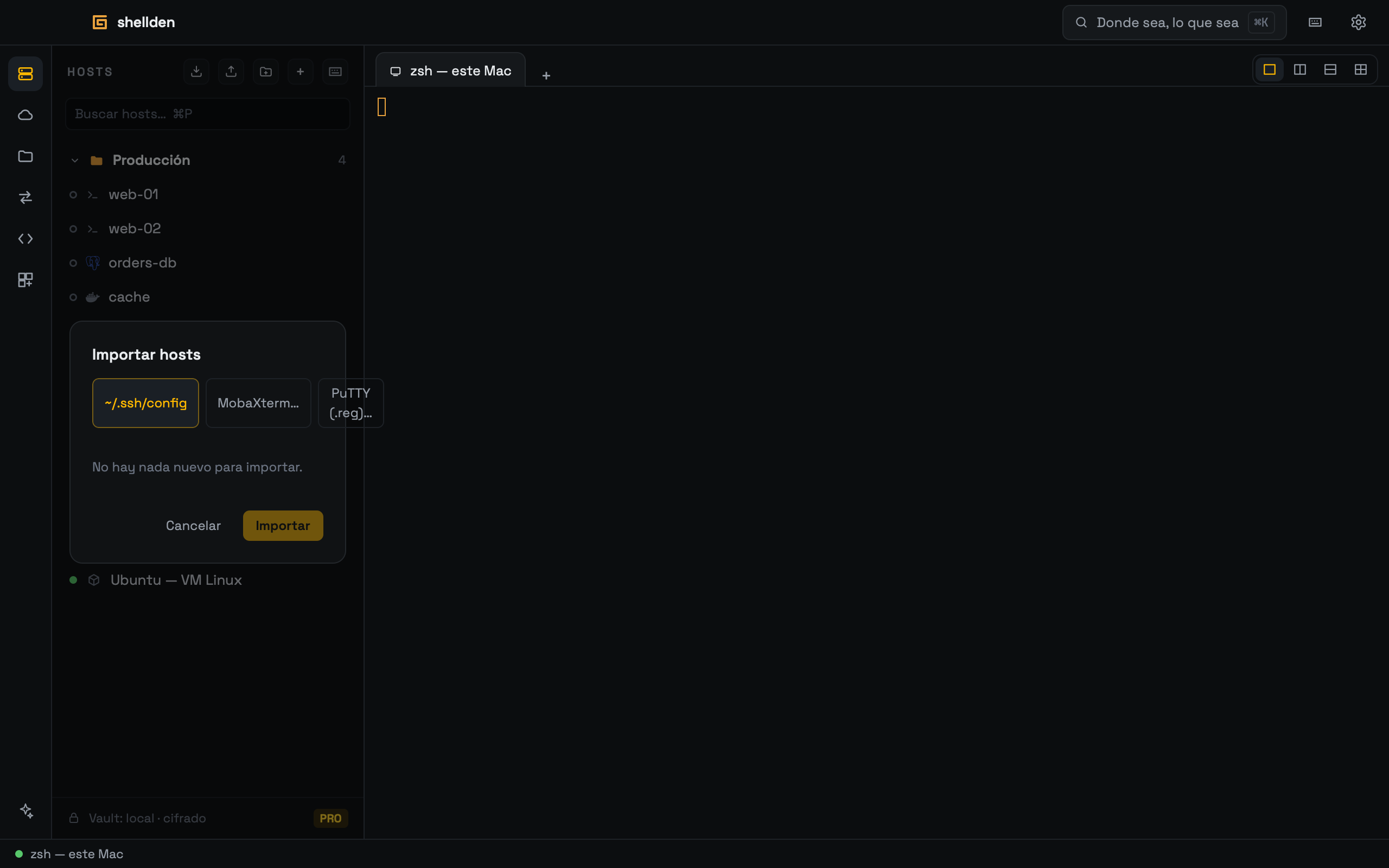
Task: Select single pane layout
Action: [1270, 69]
